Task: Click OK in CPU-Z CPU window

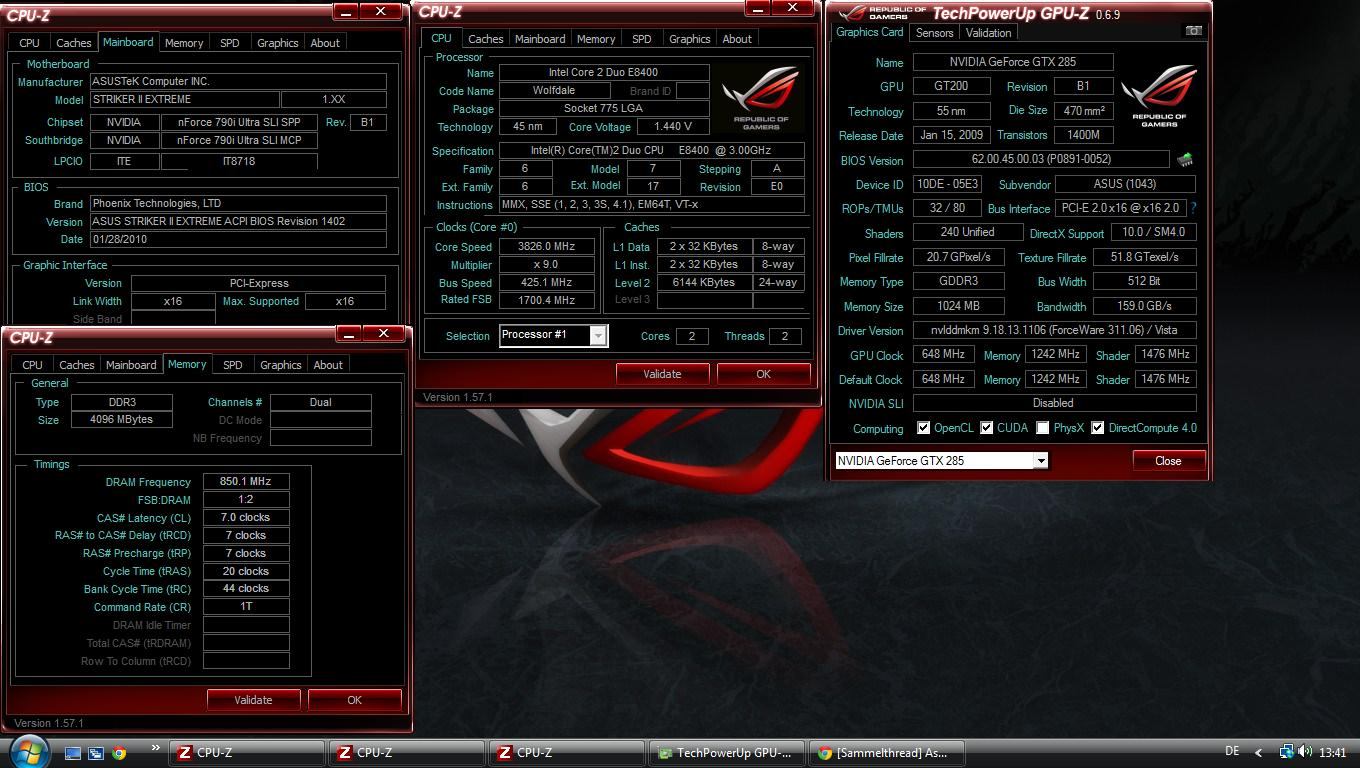Action: [x=763, y=374]
